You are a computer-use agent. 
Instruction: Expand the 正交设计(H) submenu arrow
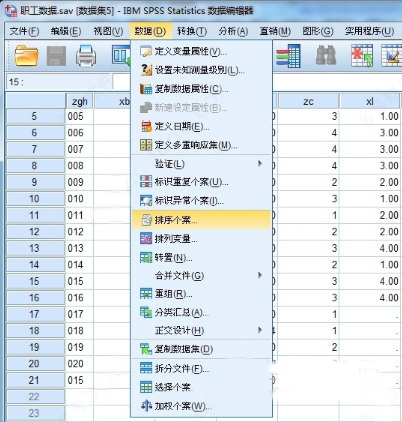[260, 330]
